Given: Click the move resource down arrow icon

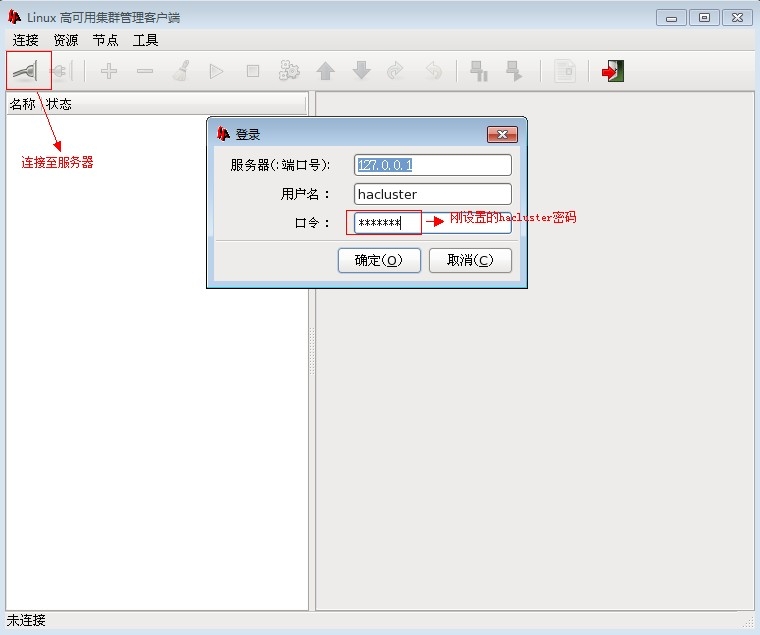Looking at the screenshot, I should (x=362, y=71).
